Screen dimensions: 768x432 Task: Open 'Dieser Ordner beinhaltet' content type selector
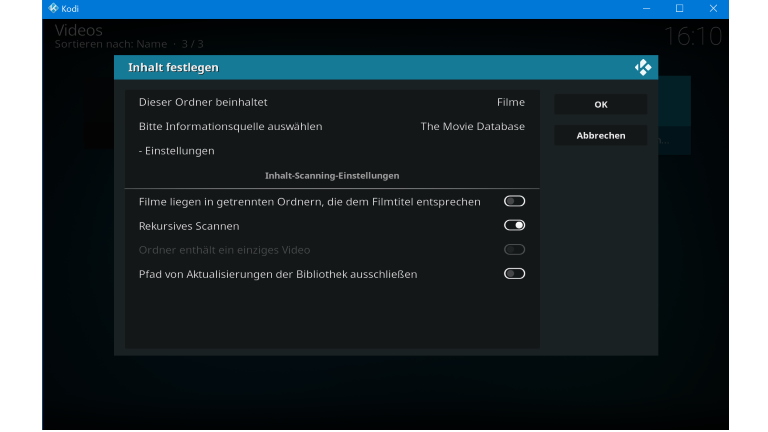[331, 102]
